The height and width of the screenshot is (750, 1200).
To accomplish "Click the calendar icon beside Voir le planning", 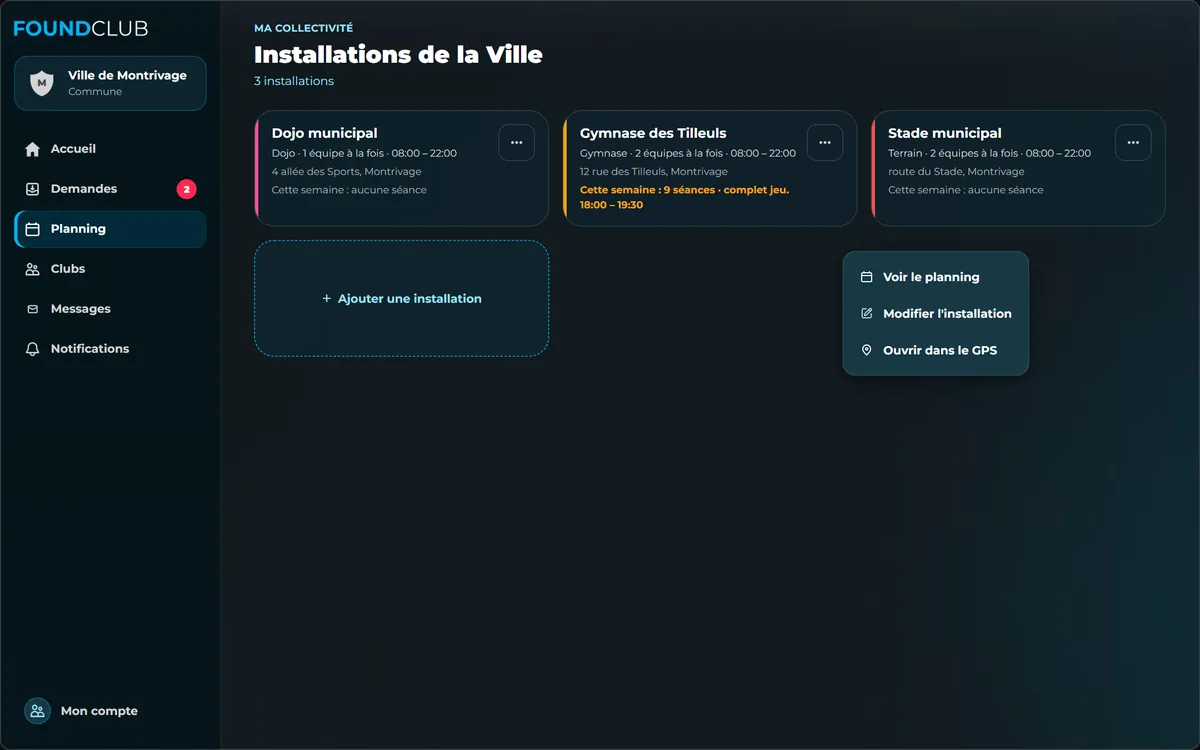I will click(867, 277).
